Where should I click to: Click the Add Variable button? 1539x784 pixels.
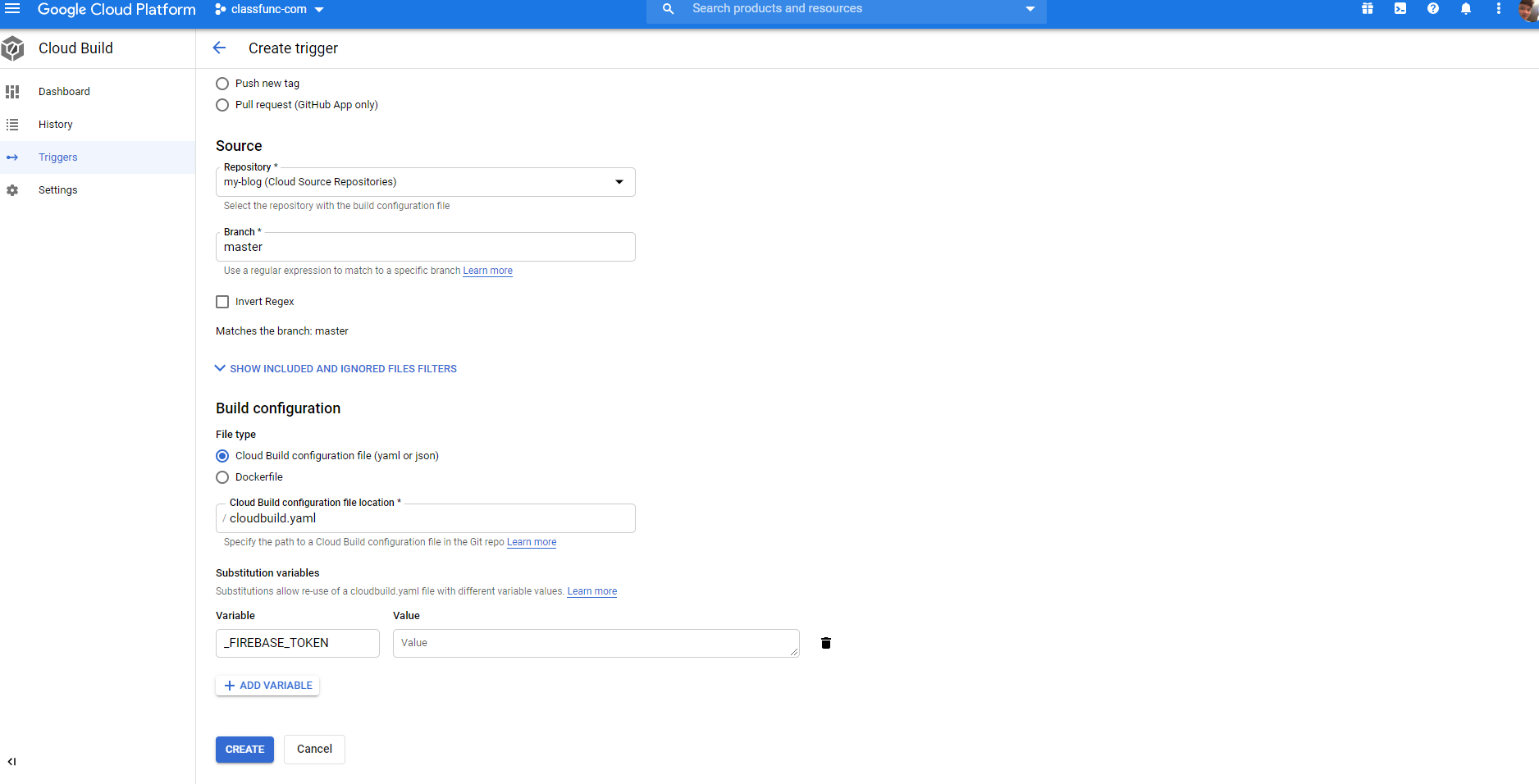267,686
